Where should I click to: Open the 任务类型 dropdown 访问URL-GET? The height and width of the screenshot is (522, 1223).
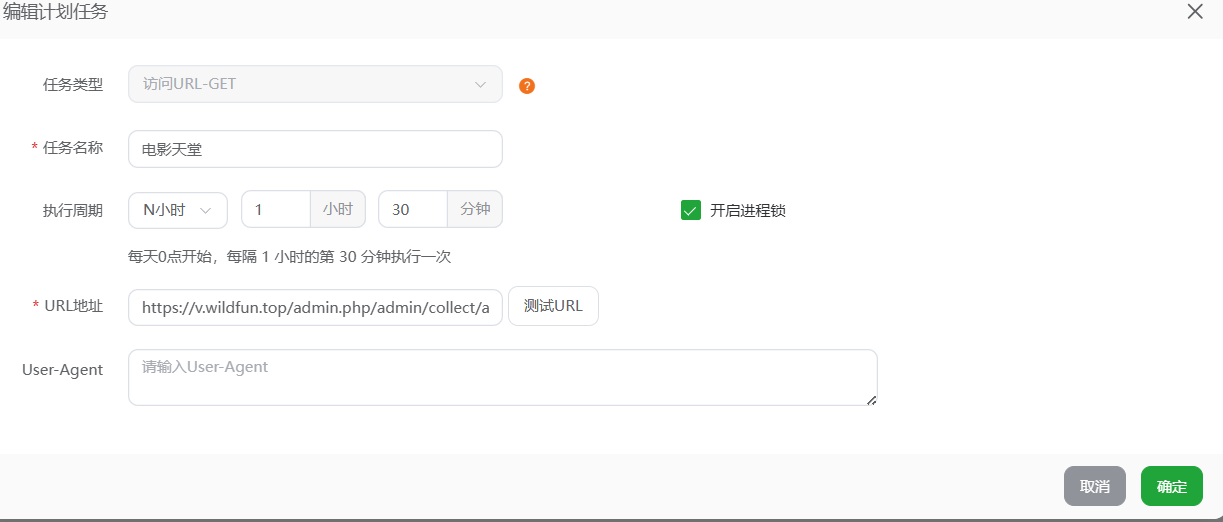coord(315,84)
